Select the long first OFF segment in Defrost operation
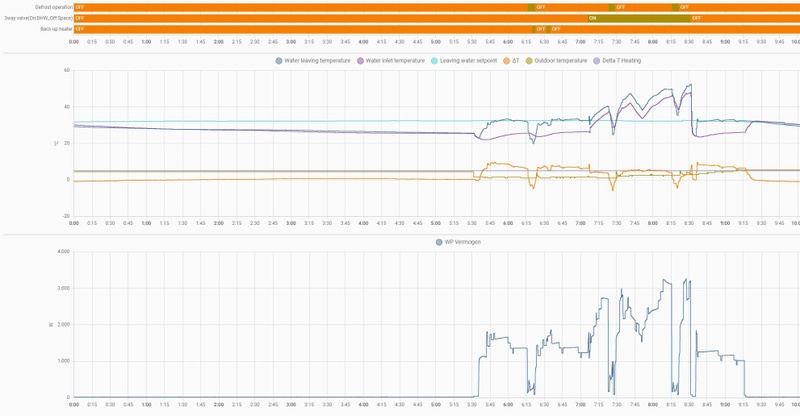800x416 pixels. click(x=301, y=8)
